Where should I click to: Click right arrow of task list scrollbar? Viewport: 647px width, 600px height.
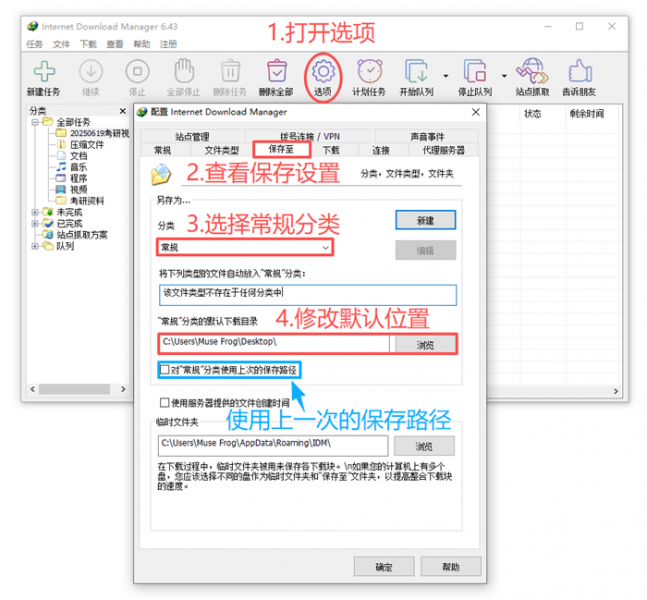click(x=616, y=391)
